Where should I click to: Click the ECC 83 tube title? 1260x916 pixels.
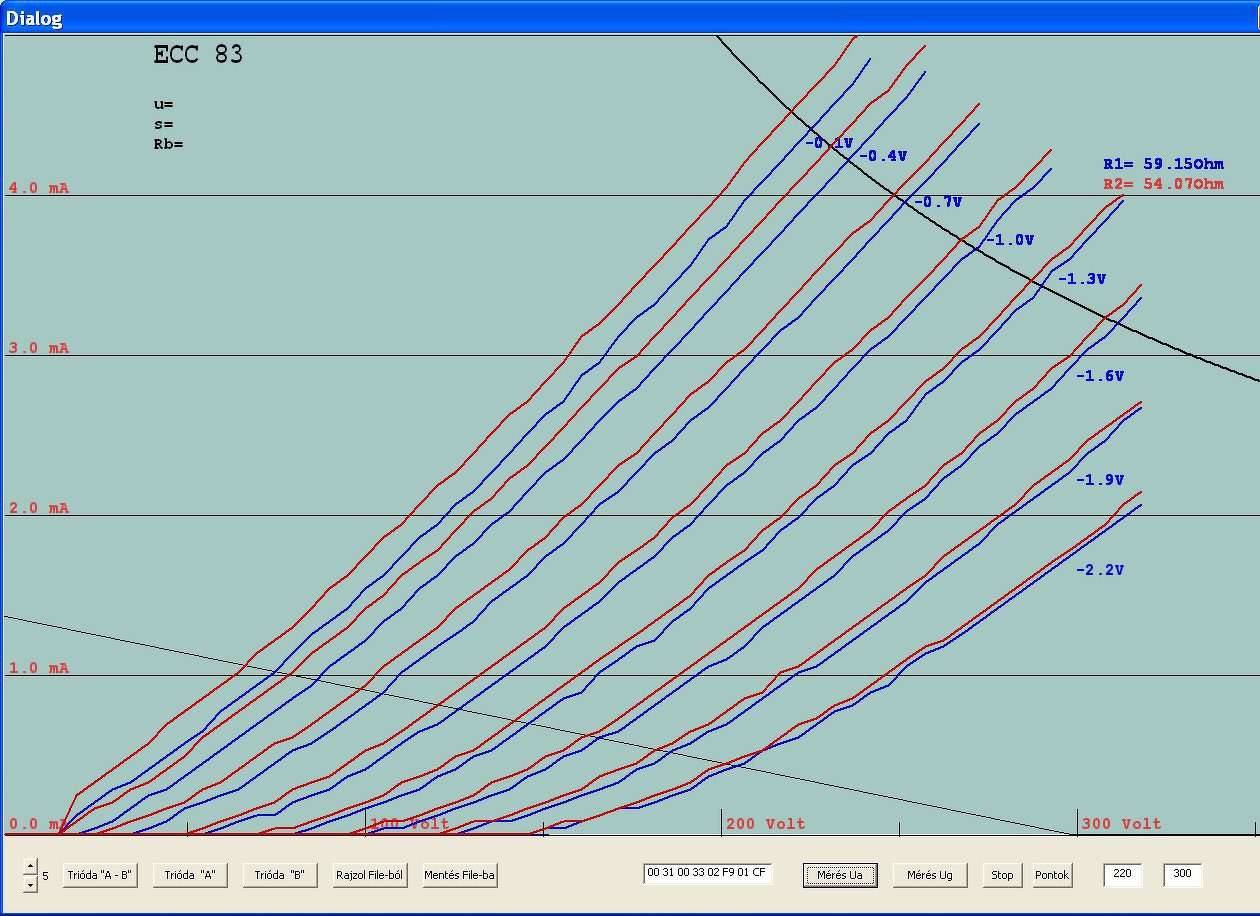point(198,54)
